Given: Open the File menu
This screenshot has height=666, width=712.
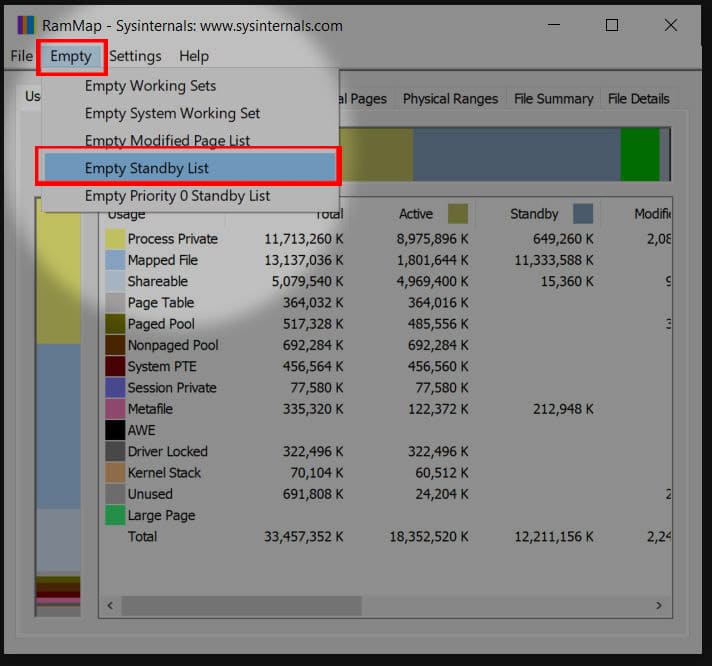Looking at the screenshot, I should [x=21, y=56].
